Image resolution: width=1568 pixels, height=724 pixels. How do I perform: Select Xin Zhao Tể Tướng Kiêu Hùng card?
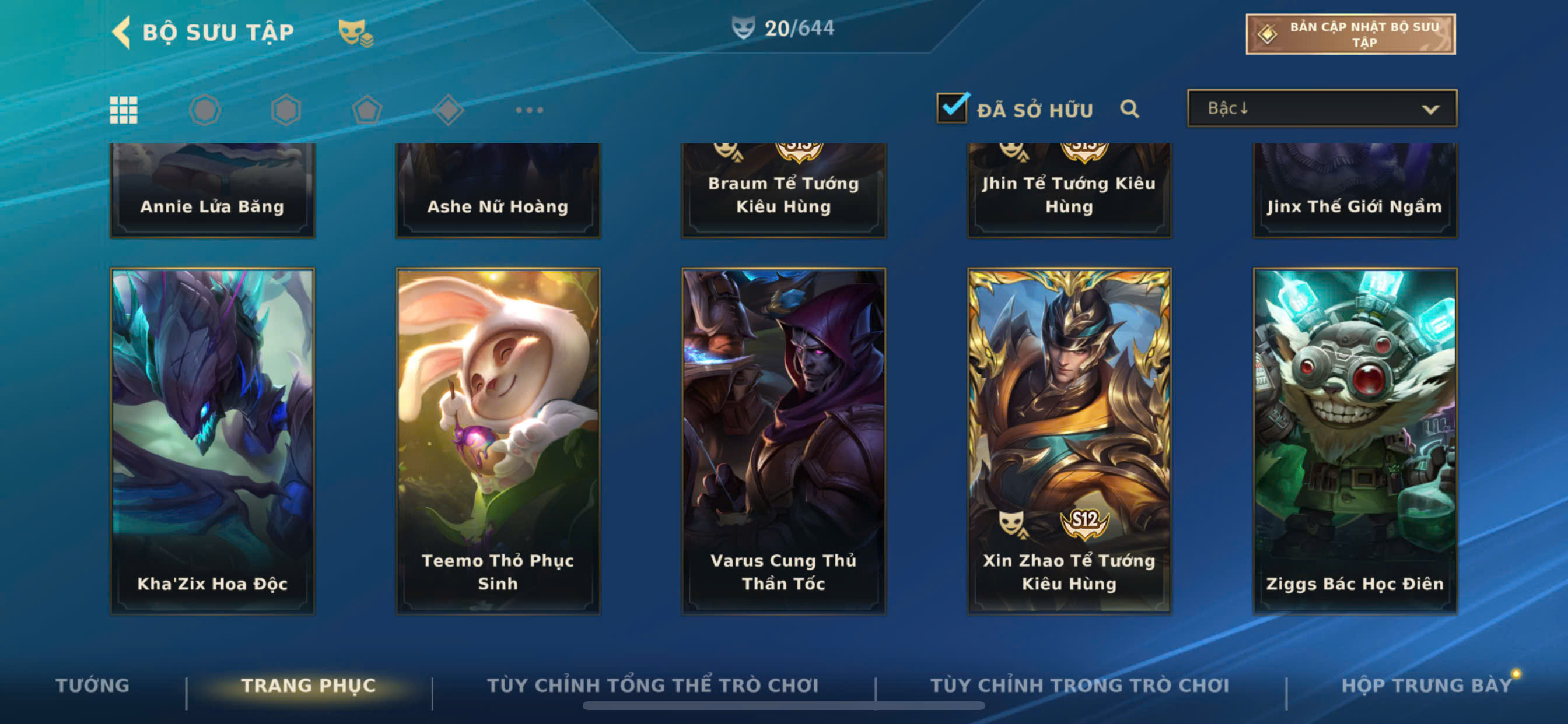1069,441
